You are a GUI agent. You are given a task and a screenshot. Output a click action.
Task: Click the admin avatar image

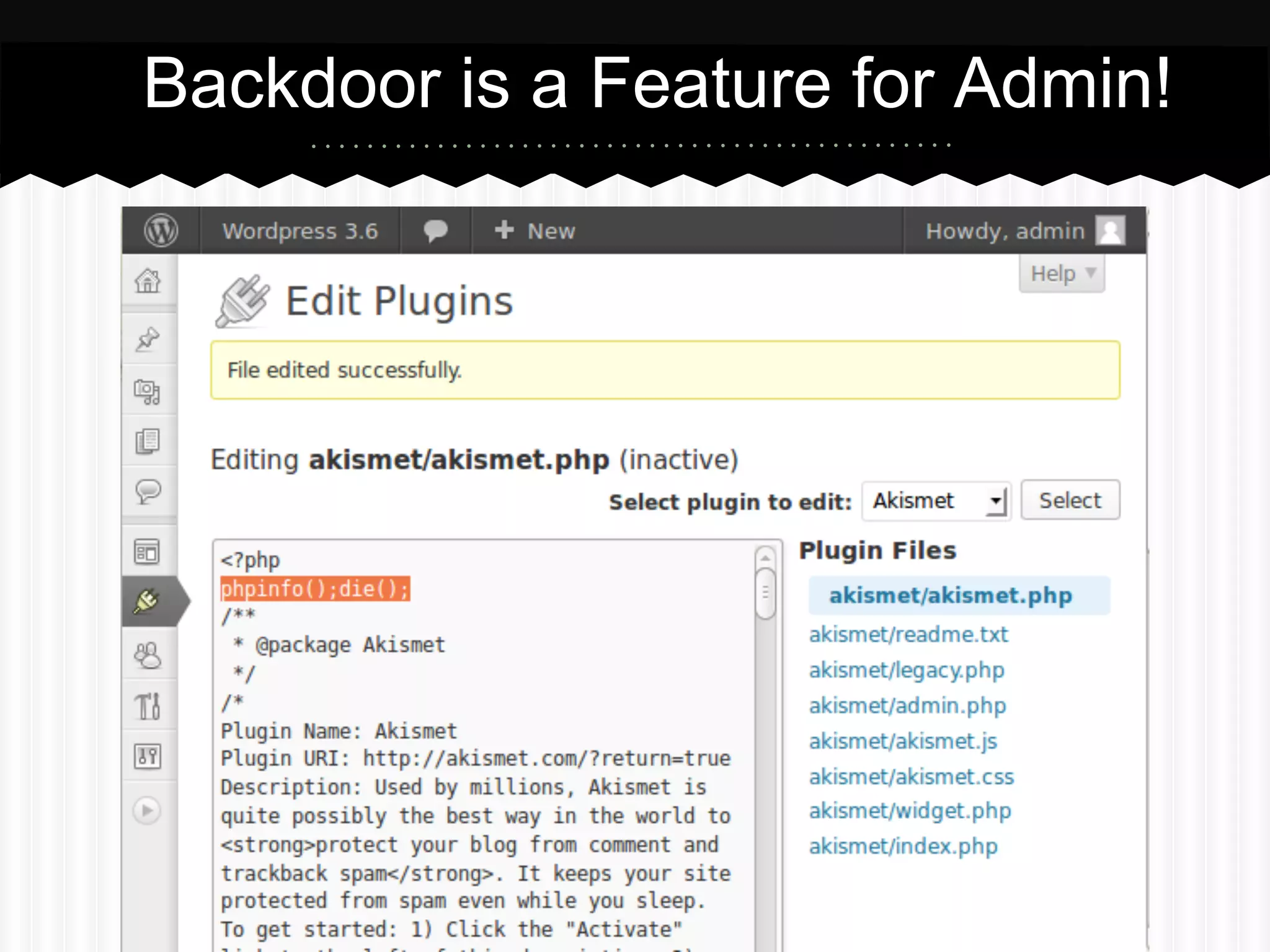[x=1111, y=231]
